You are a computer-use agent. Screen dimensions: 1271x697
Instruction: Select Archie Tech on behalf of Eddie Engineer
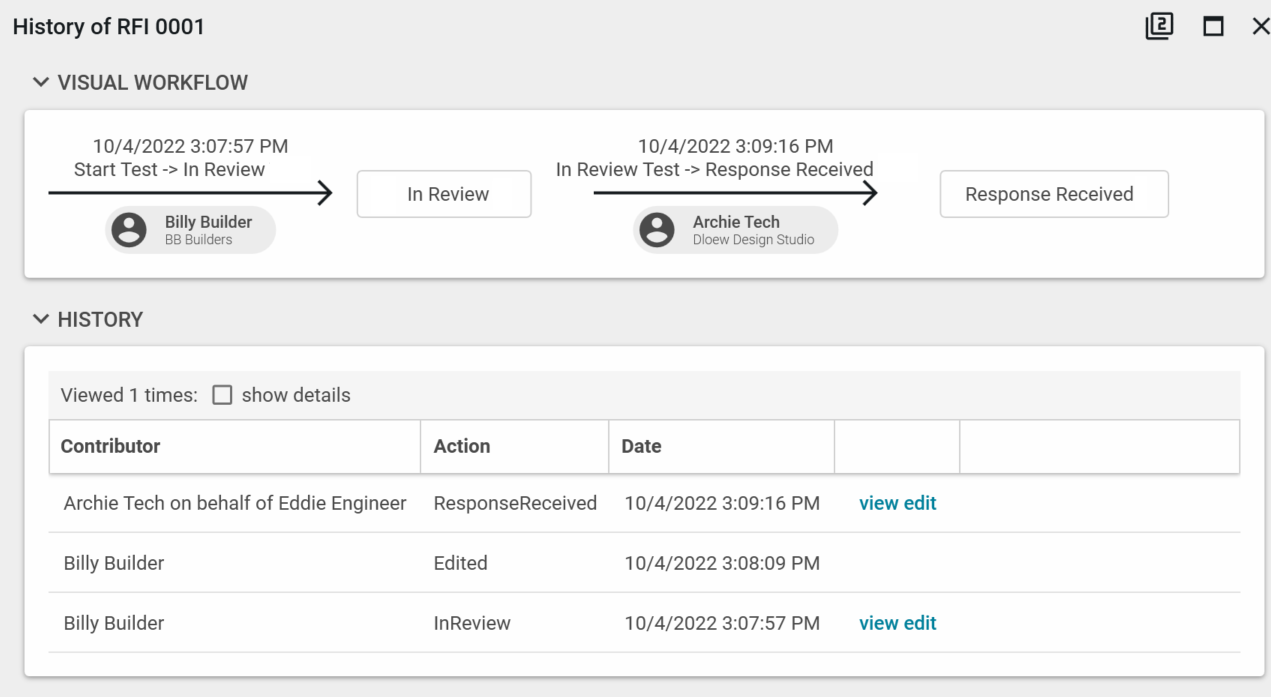coord(235,503)
